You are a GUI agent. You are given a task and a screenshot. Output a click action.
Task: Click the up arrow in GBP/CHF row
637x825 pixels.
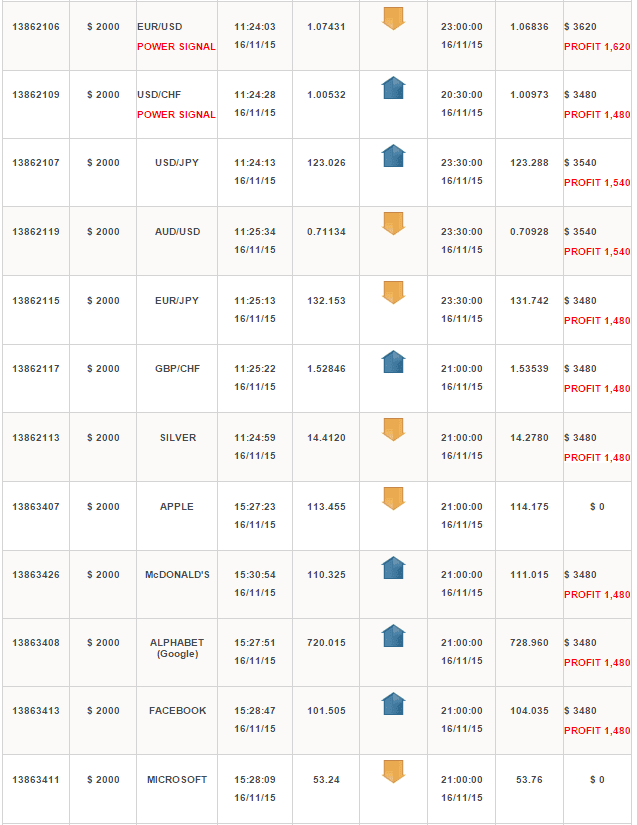[393, 362]
